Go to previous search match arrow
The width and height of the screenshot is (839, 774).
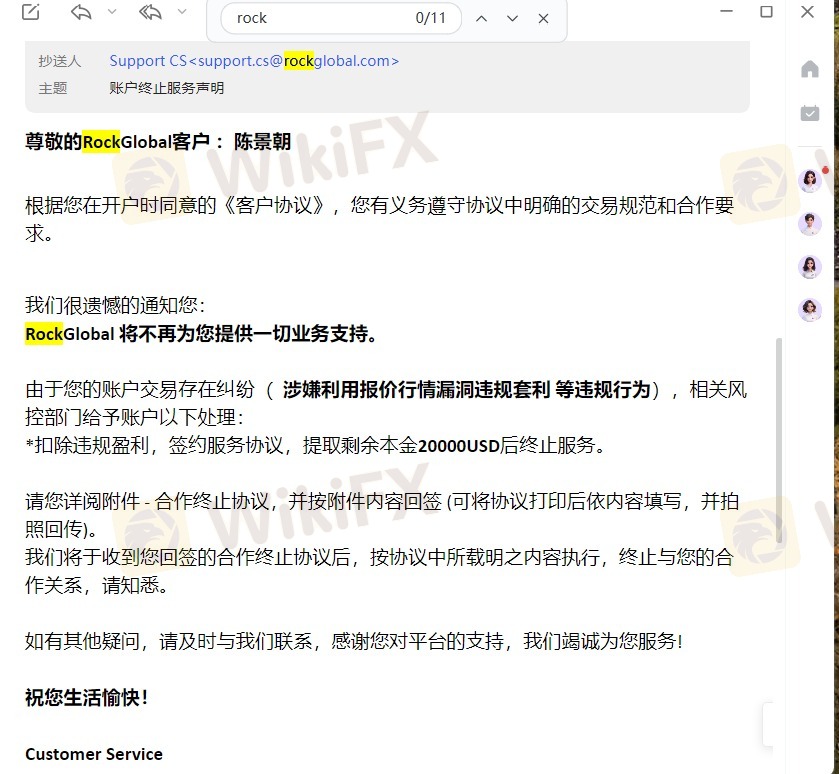coord(482,19)
